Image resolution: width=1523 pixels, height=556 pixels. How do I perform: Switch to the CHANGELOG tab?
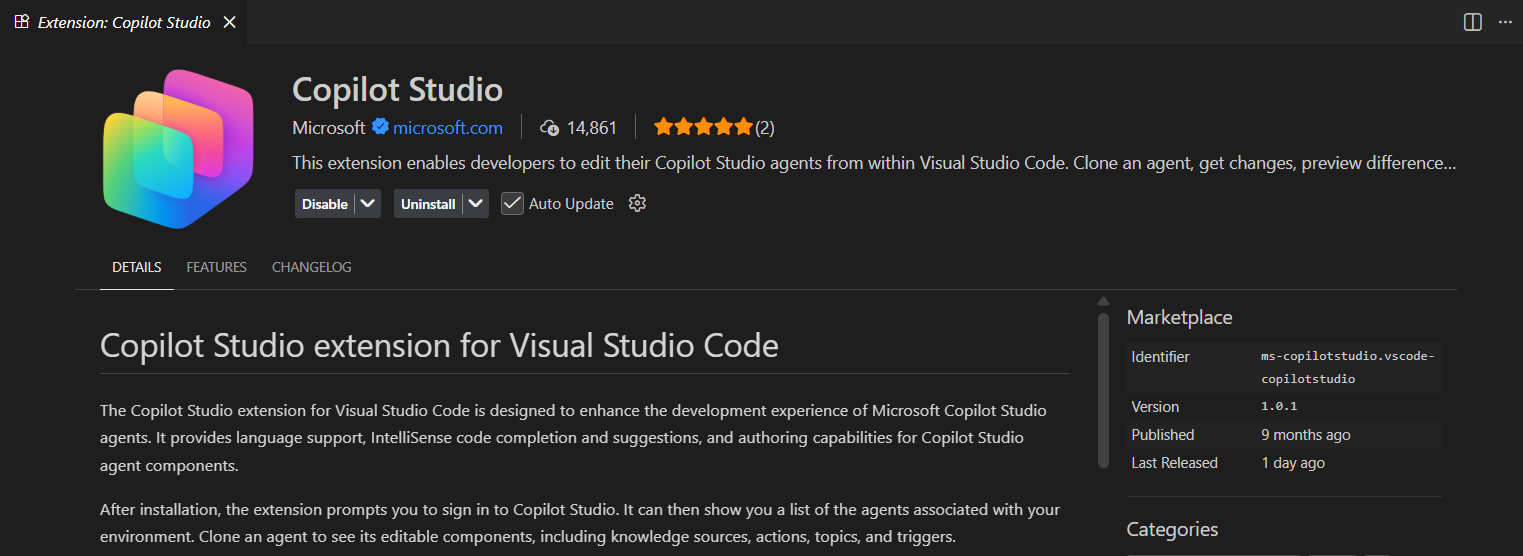pos(312,267)
